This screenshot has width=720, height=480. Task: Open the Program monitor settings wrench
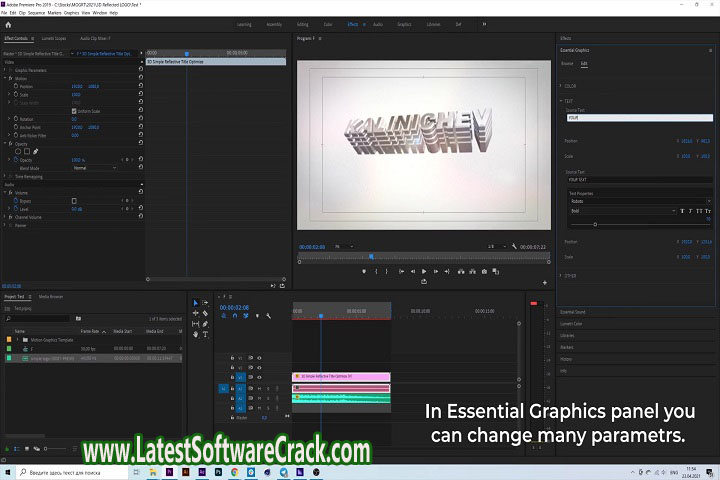click(x=514, y=247)
